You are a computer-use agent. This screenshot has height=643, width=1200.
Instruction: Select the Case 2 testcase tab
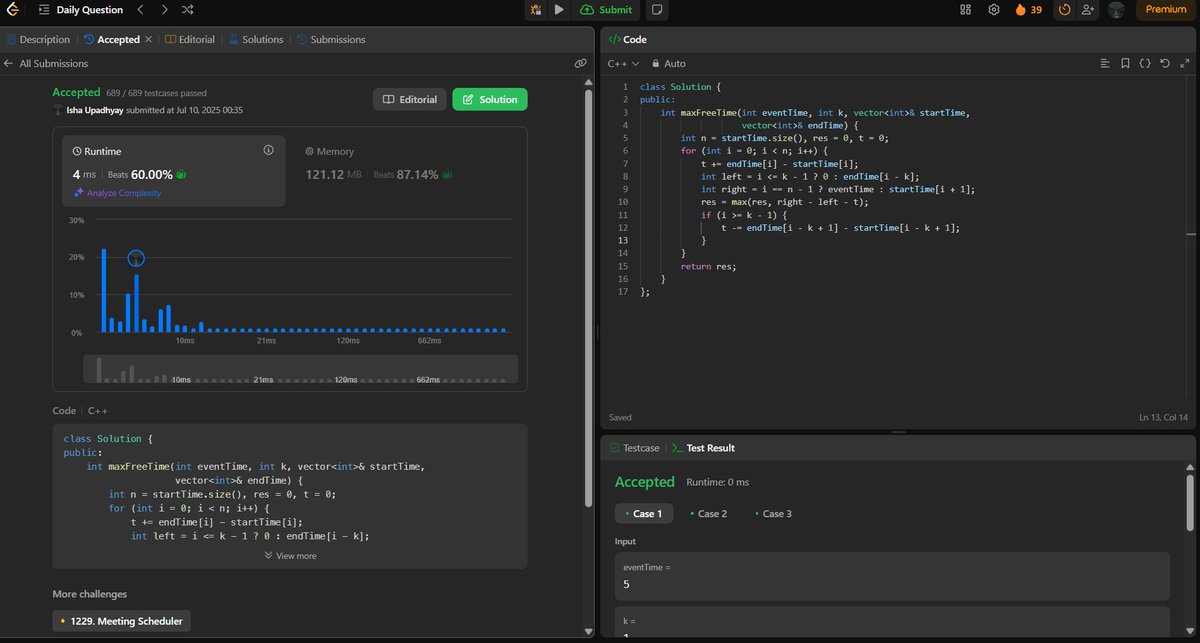710,513
